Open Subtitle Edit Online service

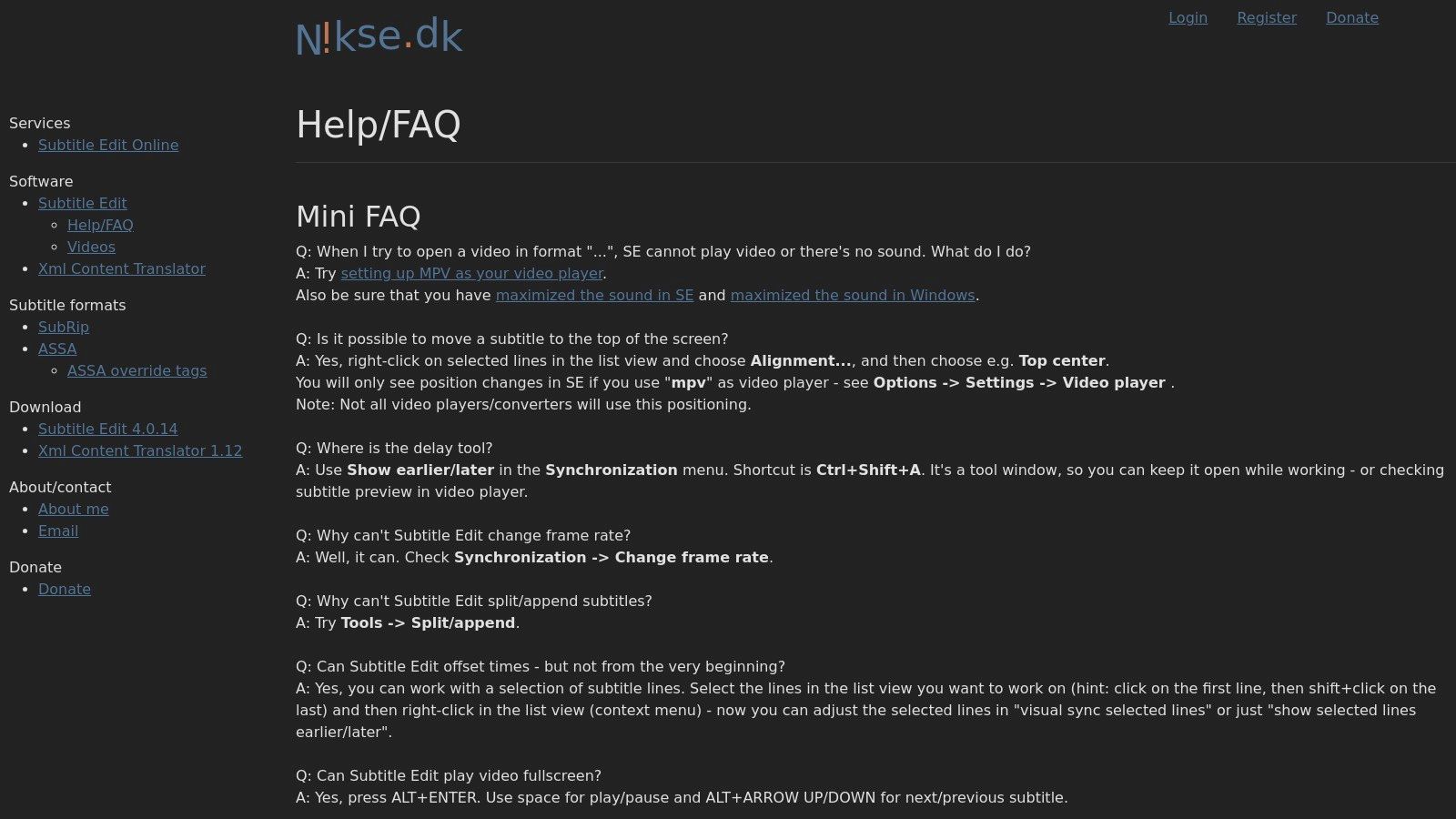click(x=108, y=145)
